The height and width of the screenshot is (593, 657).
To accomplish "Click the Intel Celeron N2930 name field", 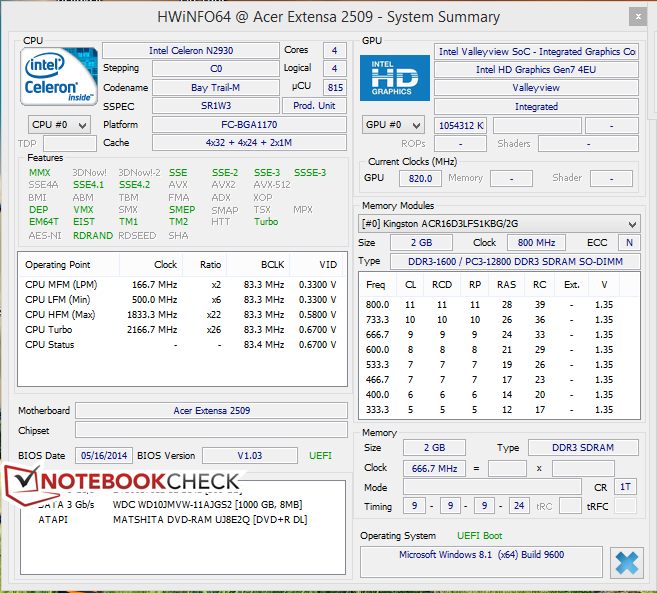I will (191, 51).
